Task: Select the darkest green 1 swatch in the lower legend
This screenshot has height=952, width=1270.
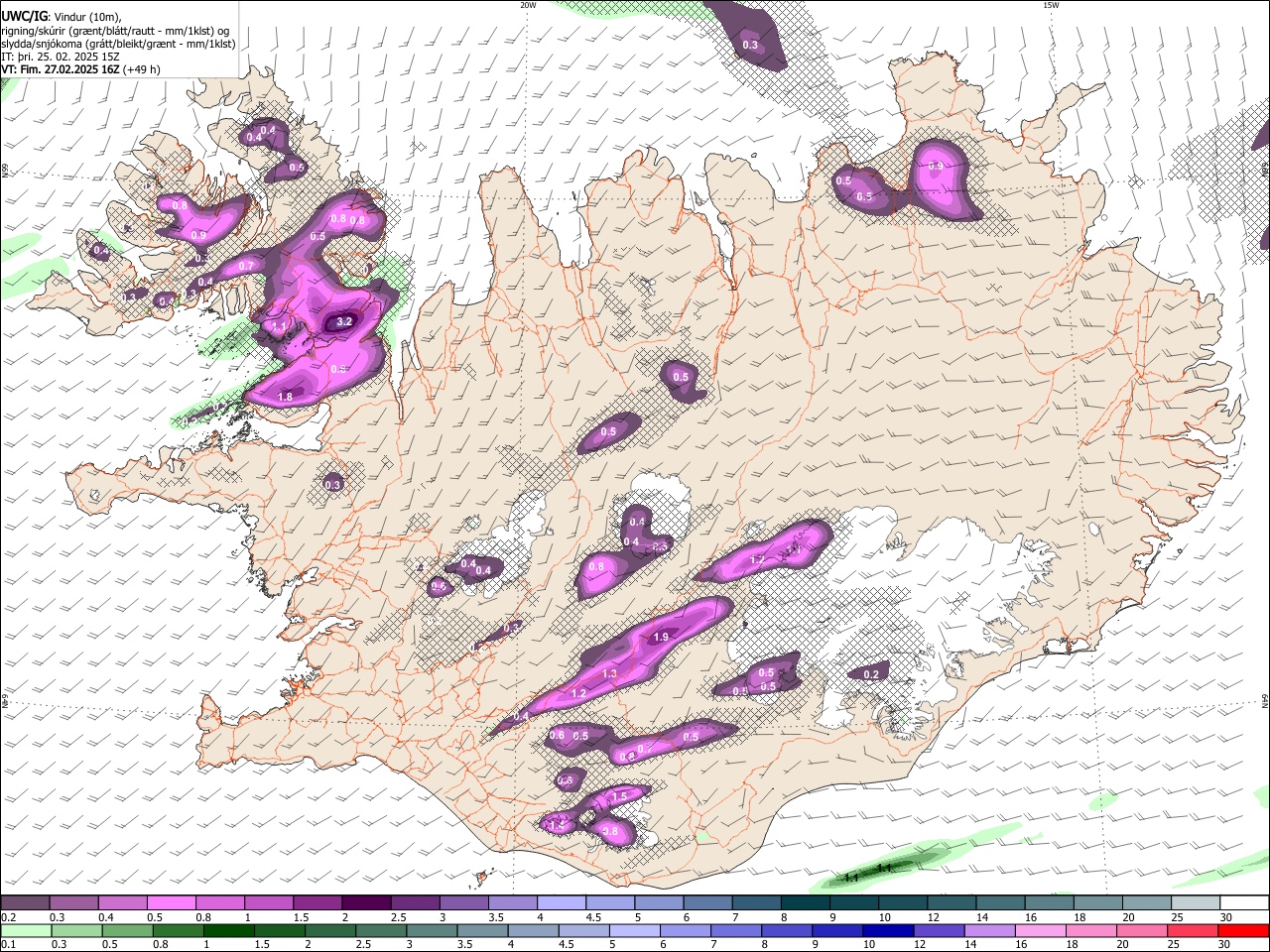Action: 227,930
